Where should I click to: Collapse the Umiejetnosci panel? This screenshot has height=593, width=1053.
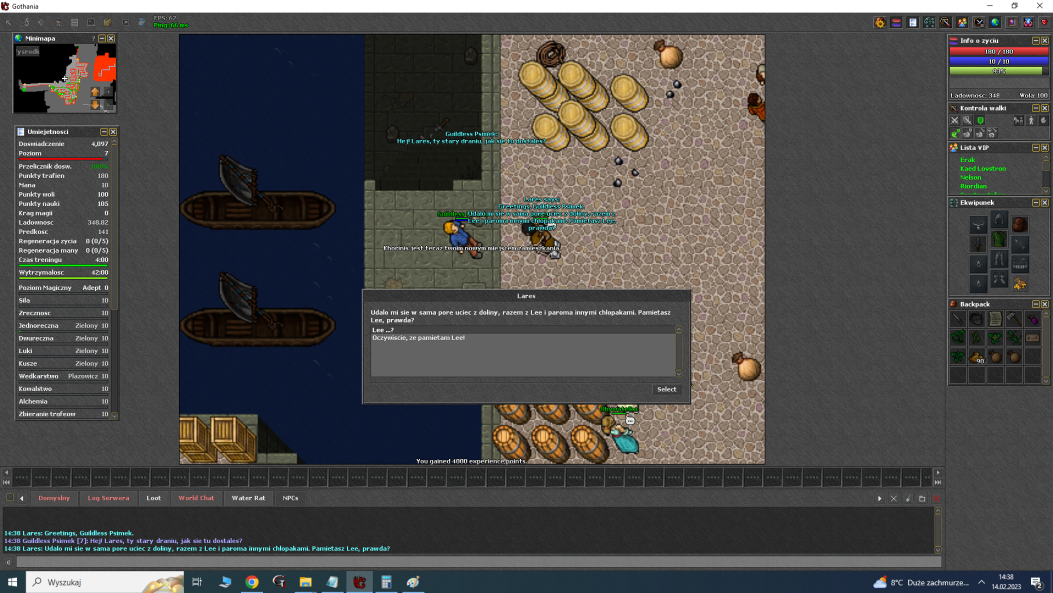tap(104, 132)
